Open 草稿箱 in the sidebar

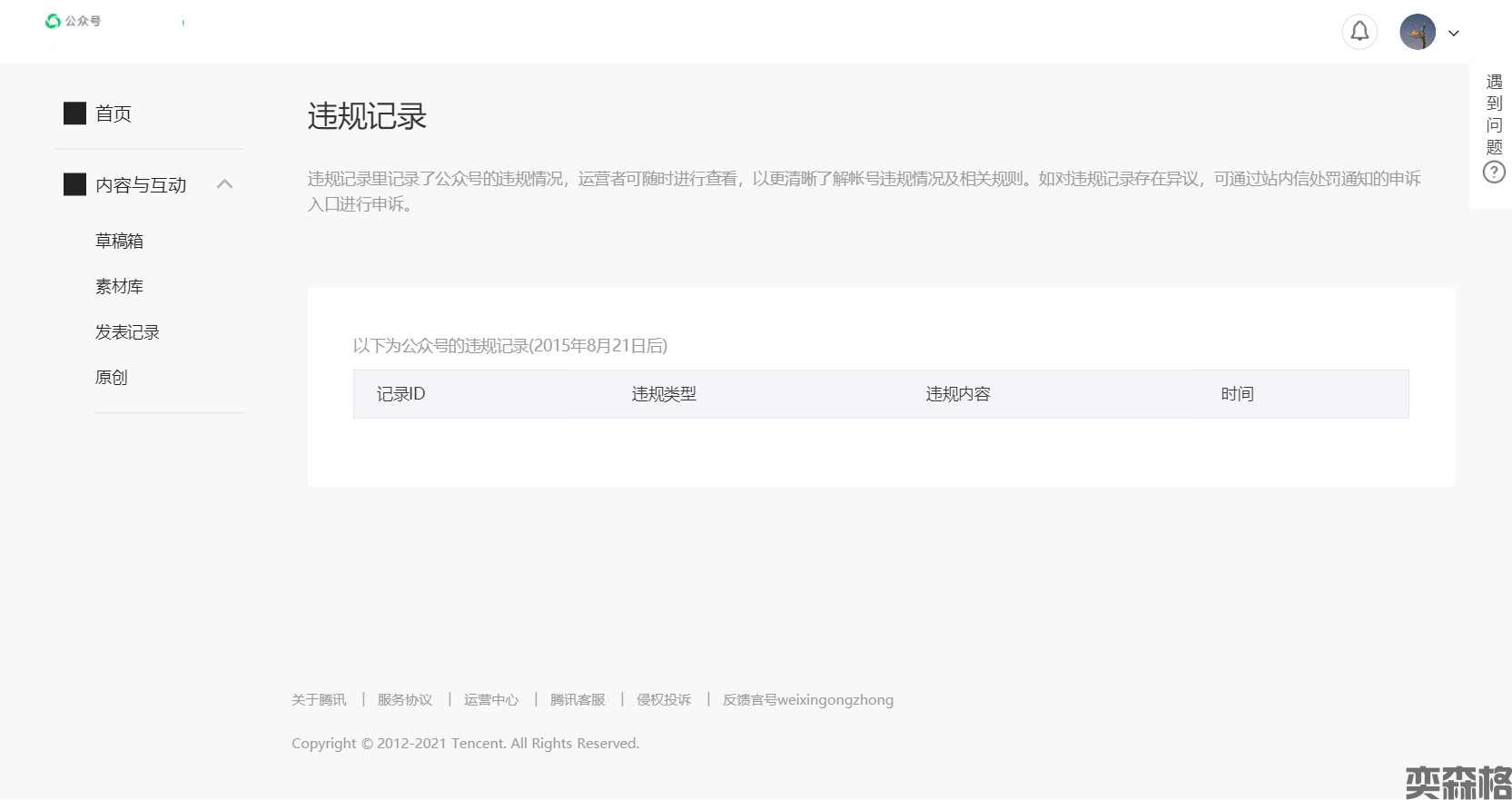[119, 242]
